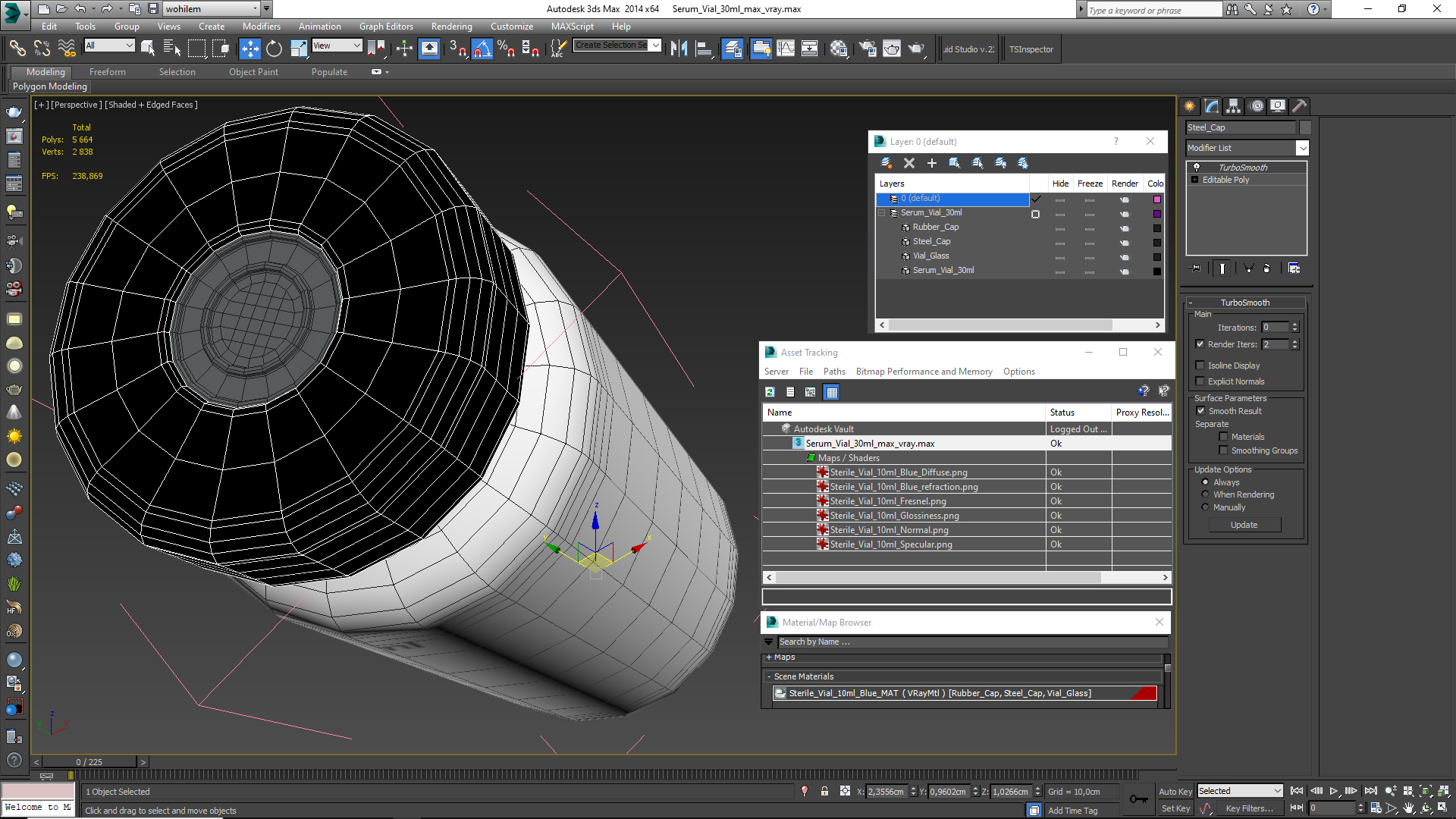Open Paths menu in Asset Tracking

pos(834,372)
